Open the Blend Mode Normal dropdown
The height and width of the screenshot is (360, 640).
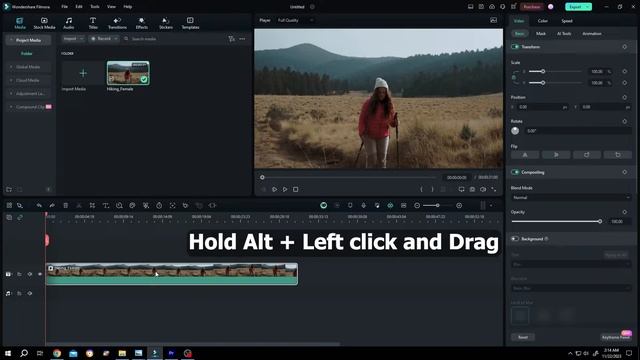(571, 198)
